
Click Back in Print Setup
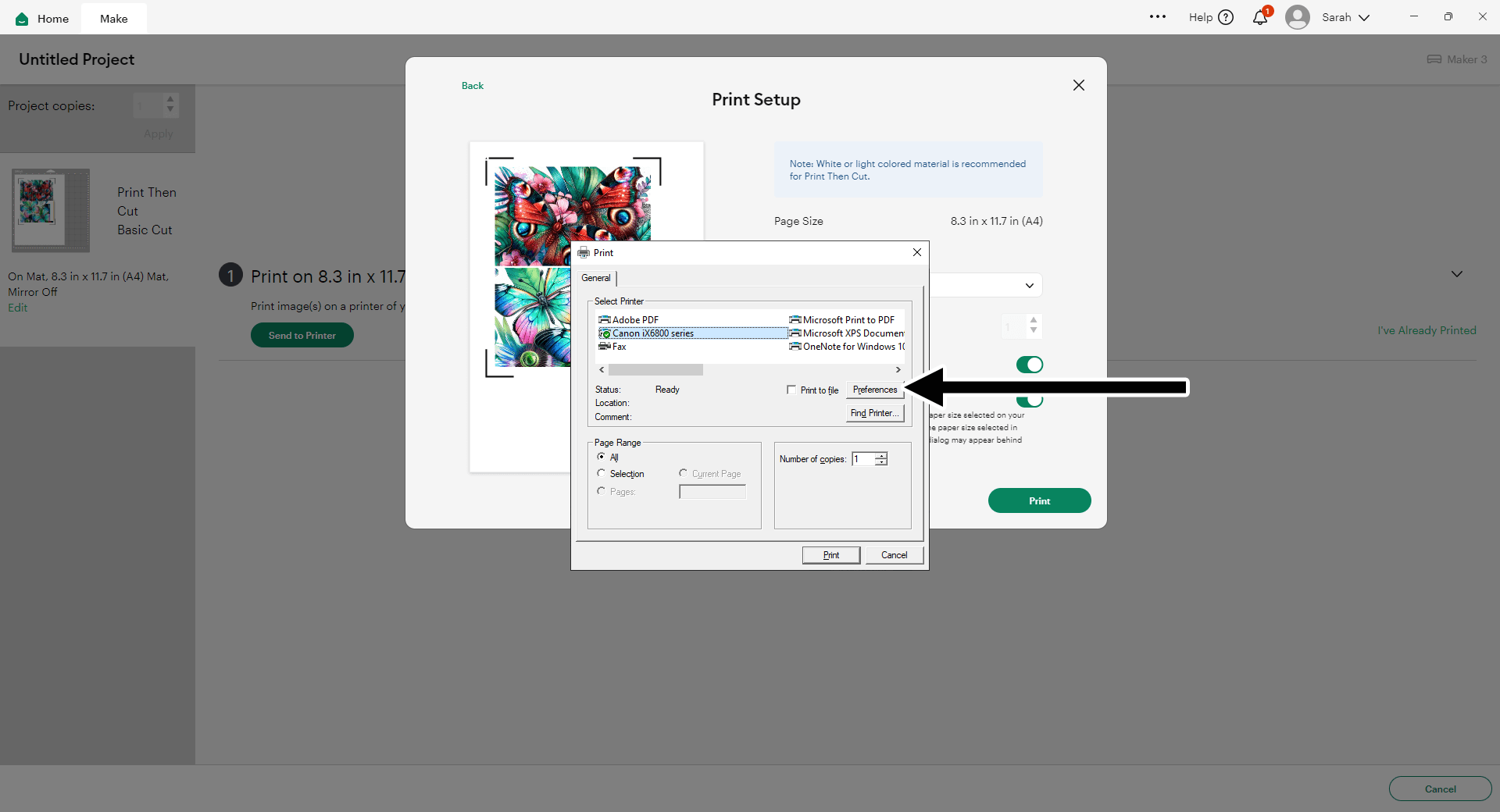coord(473,86)
